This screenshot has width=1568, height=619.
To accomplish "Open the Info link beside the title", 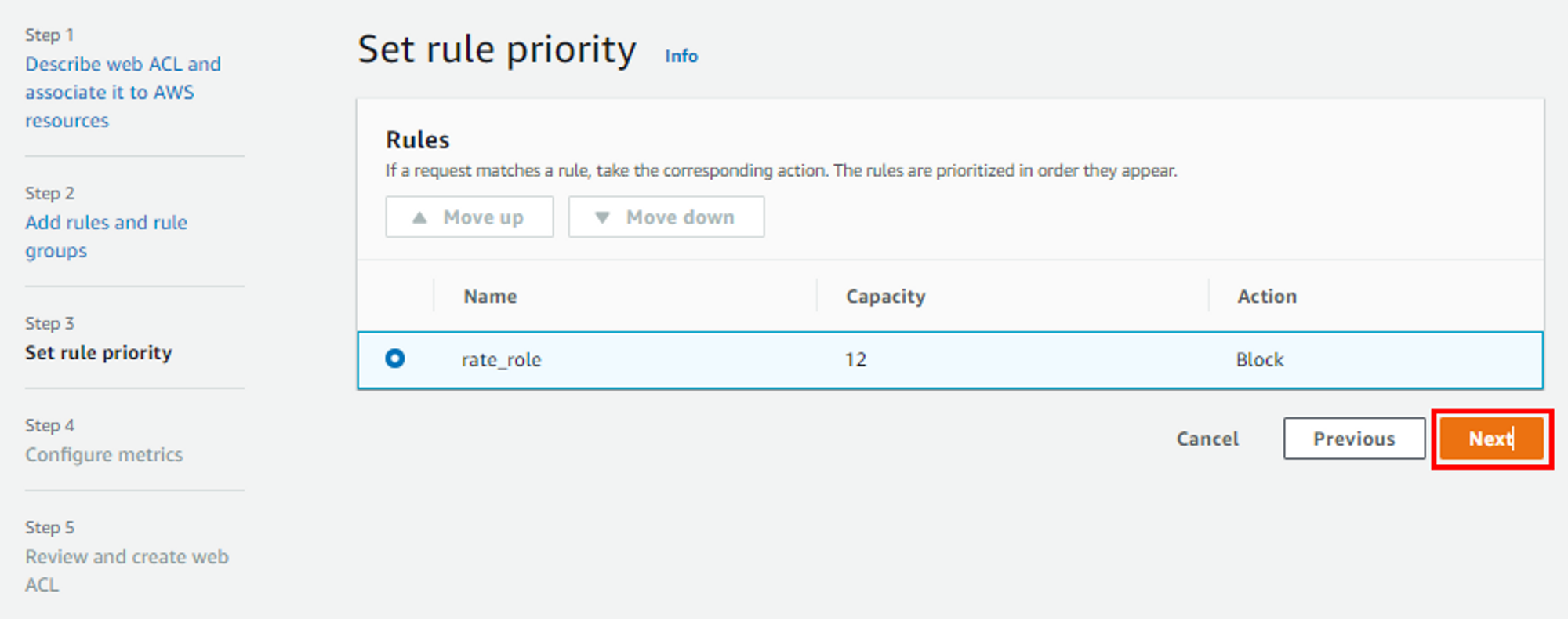I will click(681, 56).
